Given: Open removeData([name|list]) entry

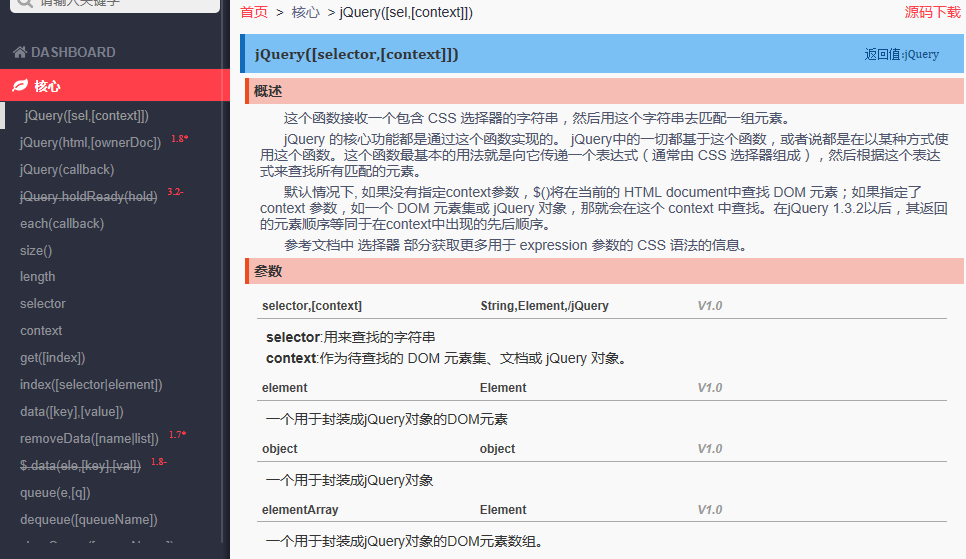Looking at the screenshot, I should pyautogui.click(x=89, y=439).
